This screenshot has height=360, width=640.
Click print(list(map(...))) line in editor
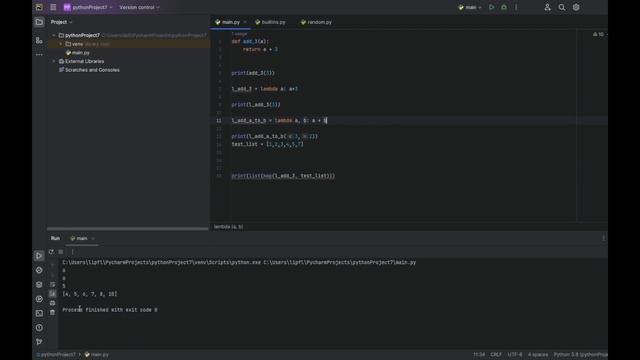[x=283, y=176]
